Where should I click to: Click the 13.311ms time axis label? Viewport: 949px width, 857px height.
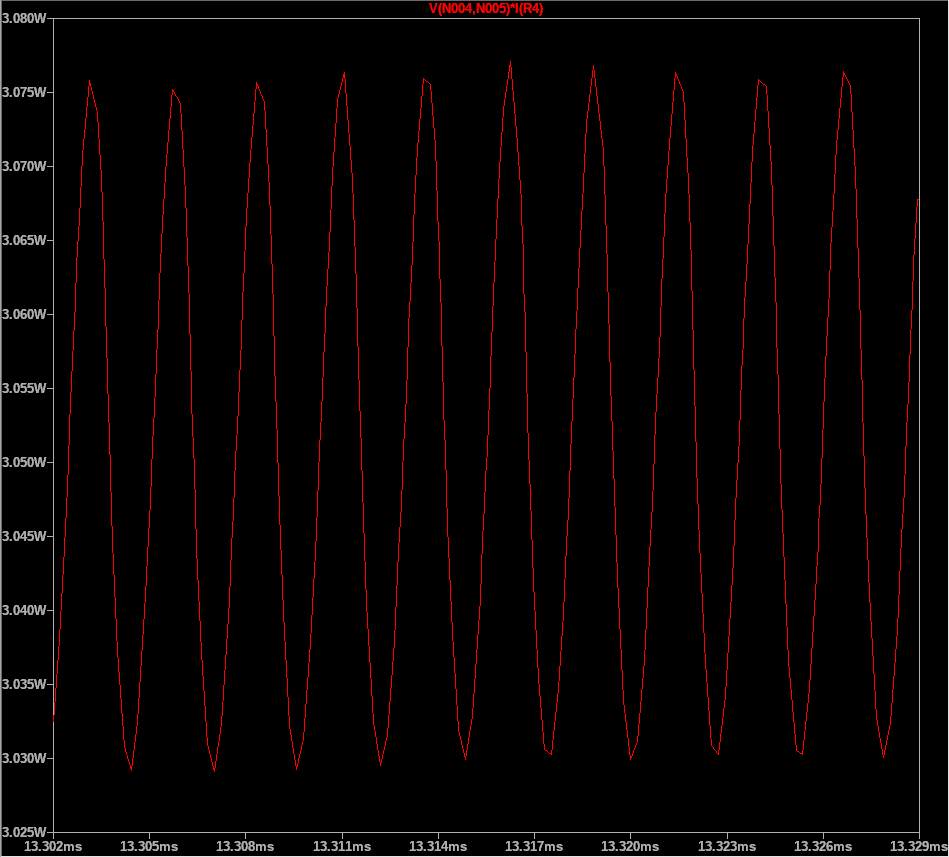342,846
